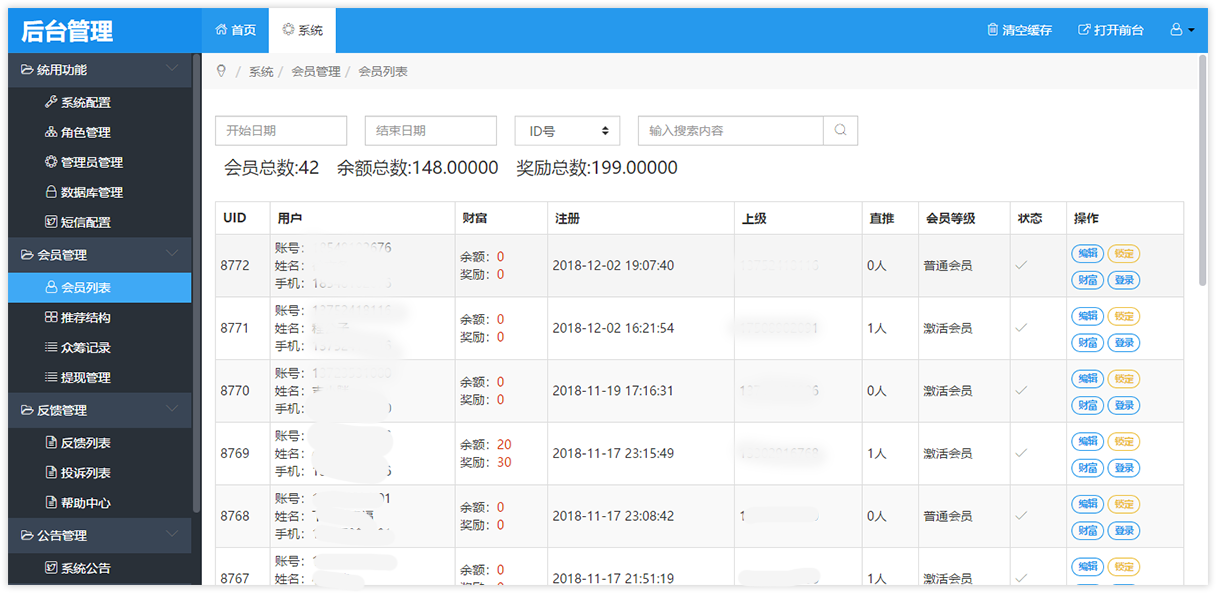The height and width of the screenshot is (593, 1216).
Task: Click 编辑 for UID 8769
Action: pyautogui.click(x=1087, y=441)
